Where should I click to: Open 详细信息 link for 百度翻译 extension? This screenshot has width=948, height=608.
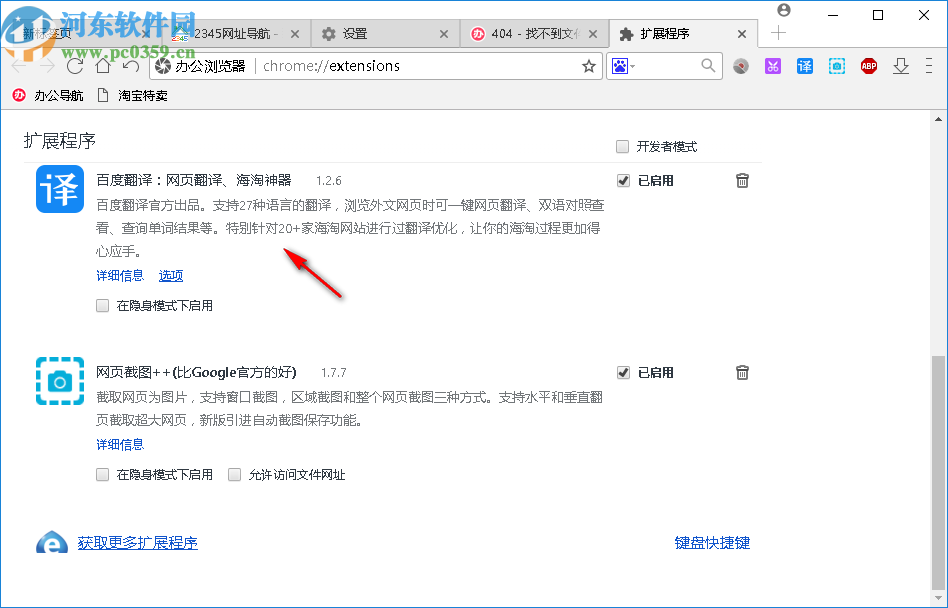119,275
